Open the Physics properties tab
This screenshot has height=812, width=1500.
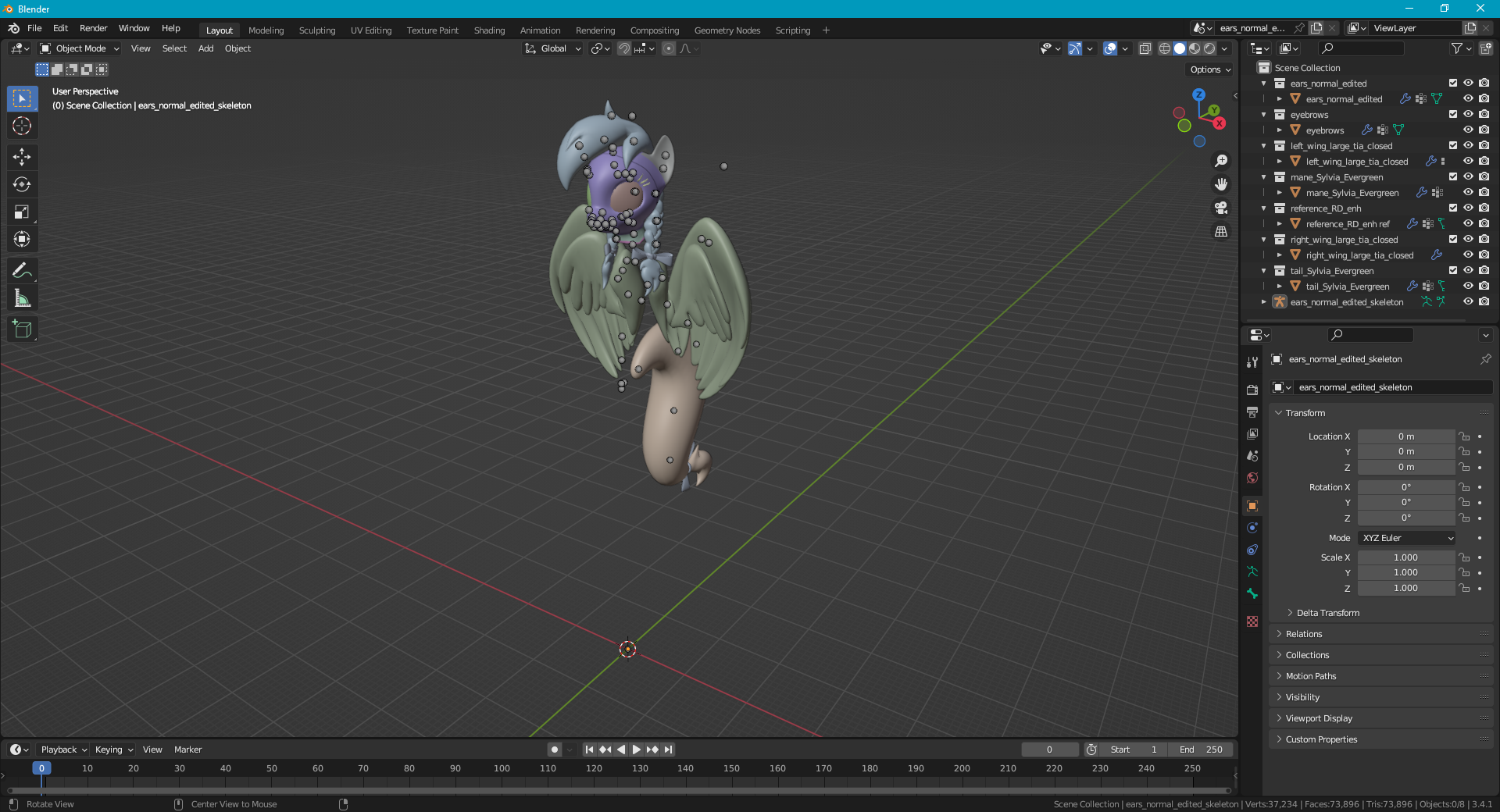pyautogui.click(x=1252, y=528)
